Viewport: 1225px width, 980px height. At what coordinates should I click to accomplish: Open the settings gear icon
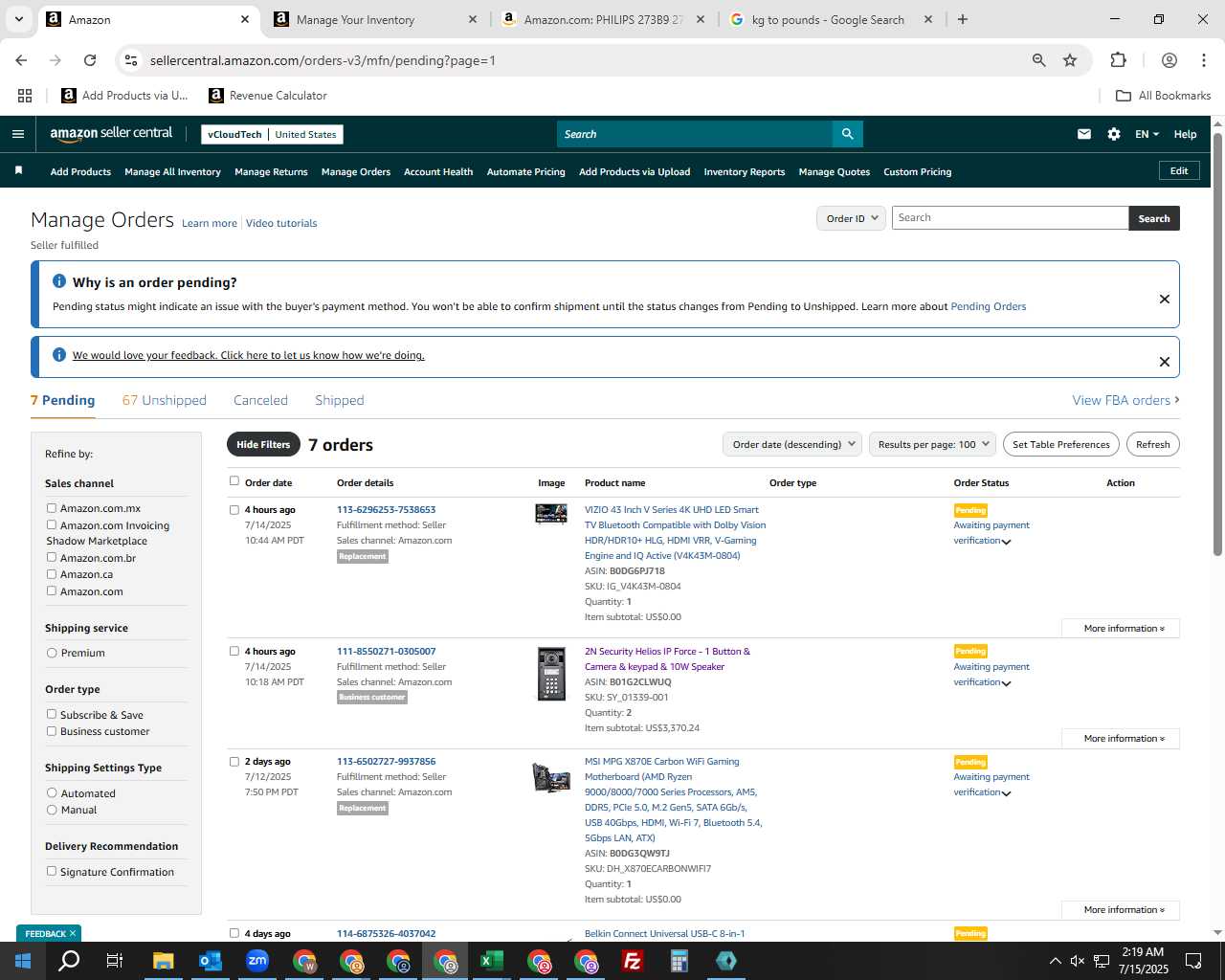(1114, 134)
